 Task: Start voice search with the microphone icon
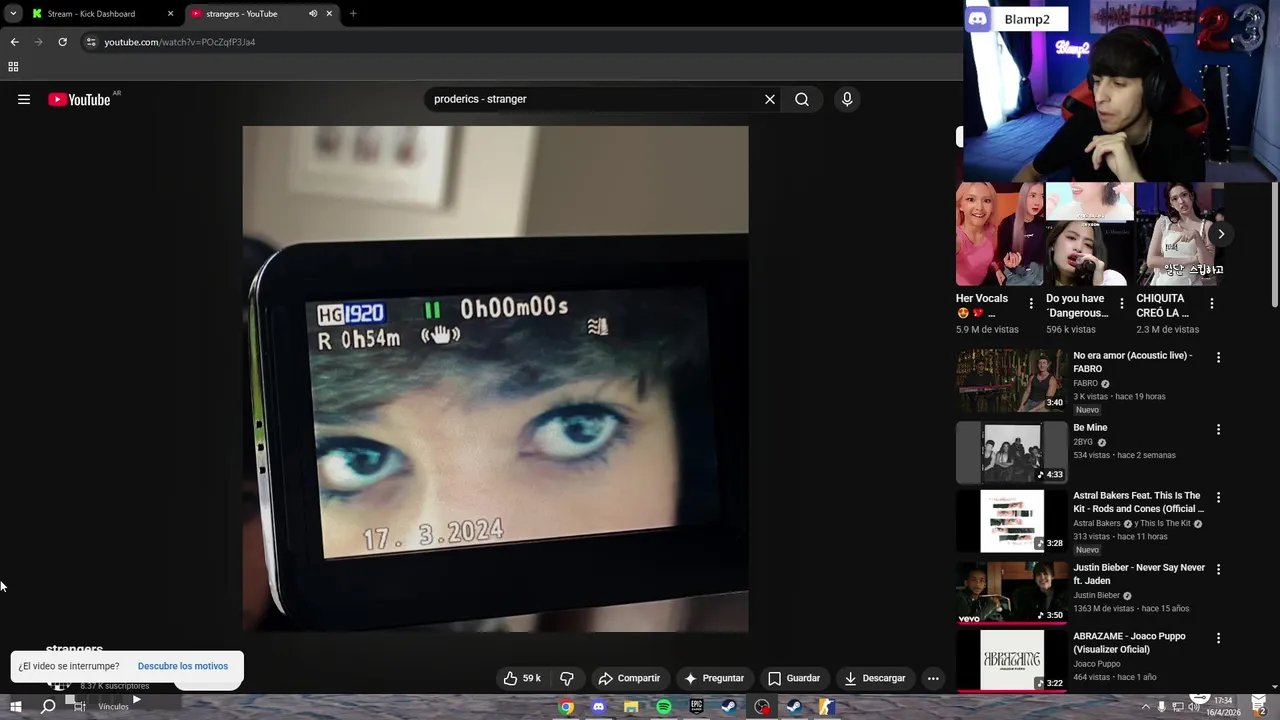pyautogui.click(x=847, y=99)
